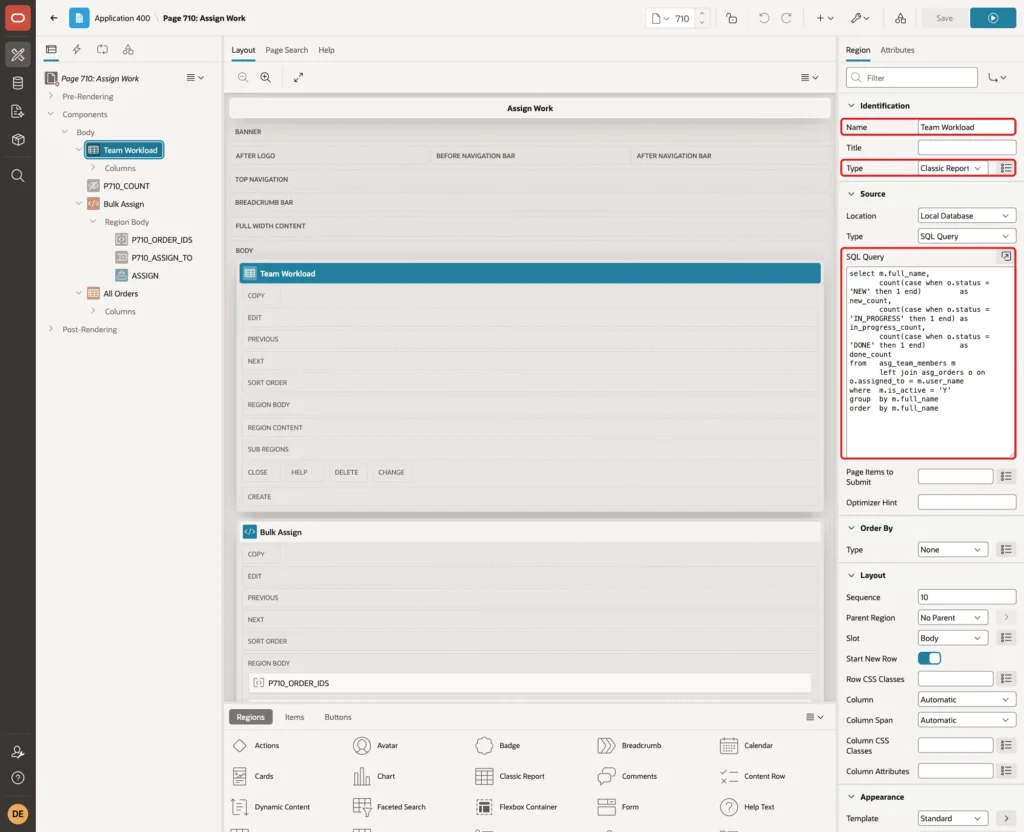This screenshot has height=832, width=1024.
Task: Select the ASSIGN button tree item
Action: click(145, 276)
